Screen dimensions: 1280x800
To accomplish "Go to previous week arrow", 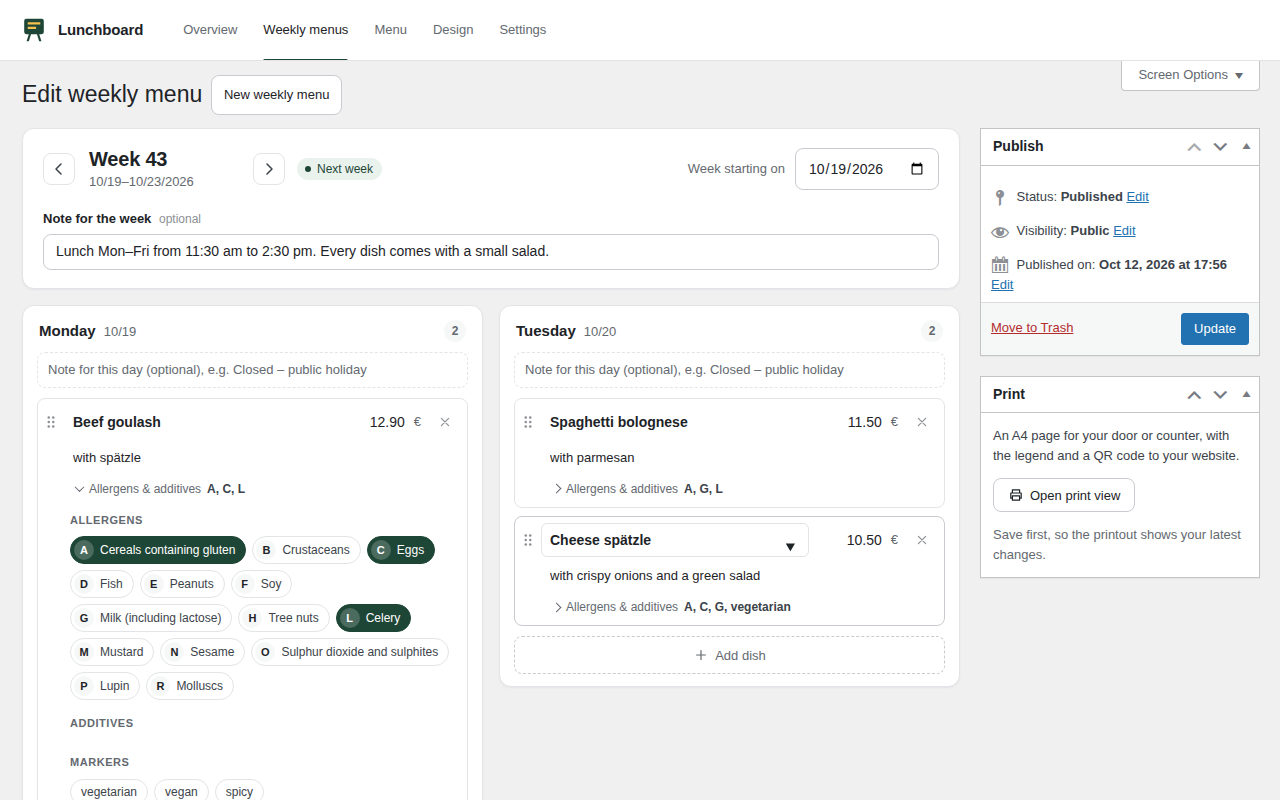I will [59, 169].
